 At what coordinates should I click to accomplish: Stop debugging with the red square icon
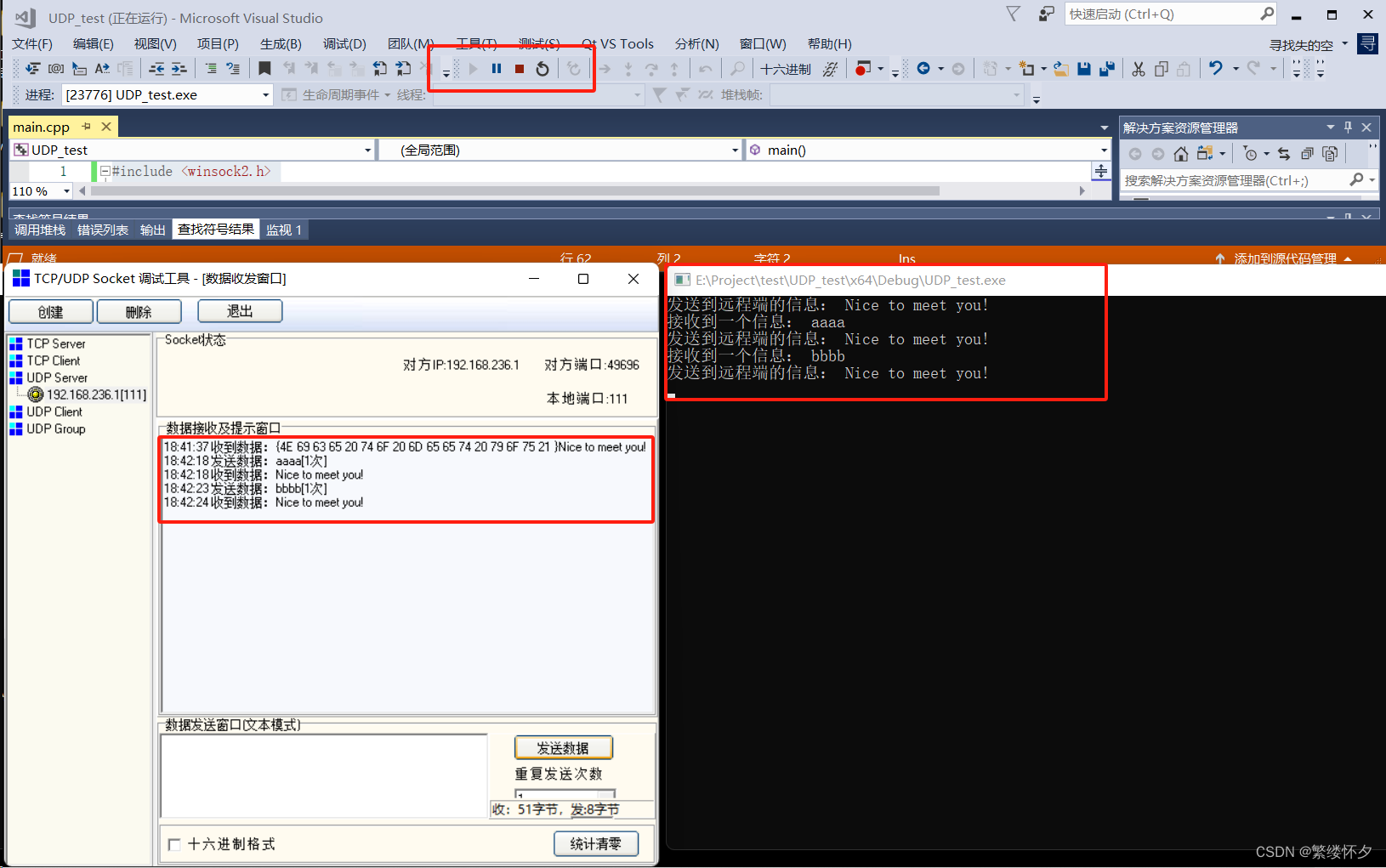click(520, 69)
